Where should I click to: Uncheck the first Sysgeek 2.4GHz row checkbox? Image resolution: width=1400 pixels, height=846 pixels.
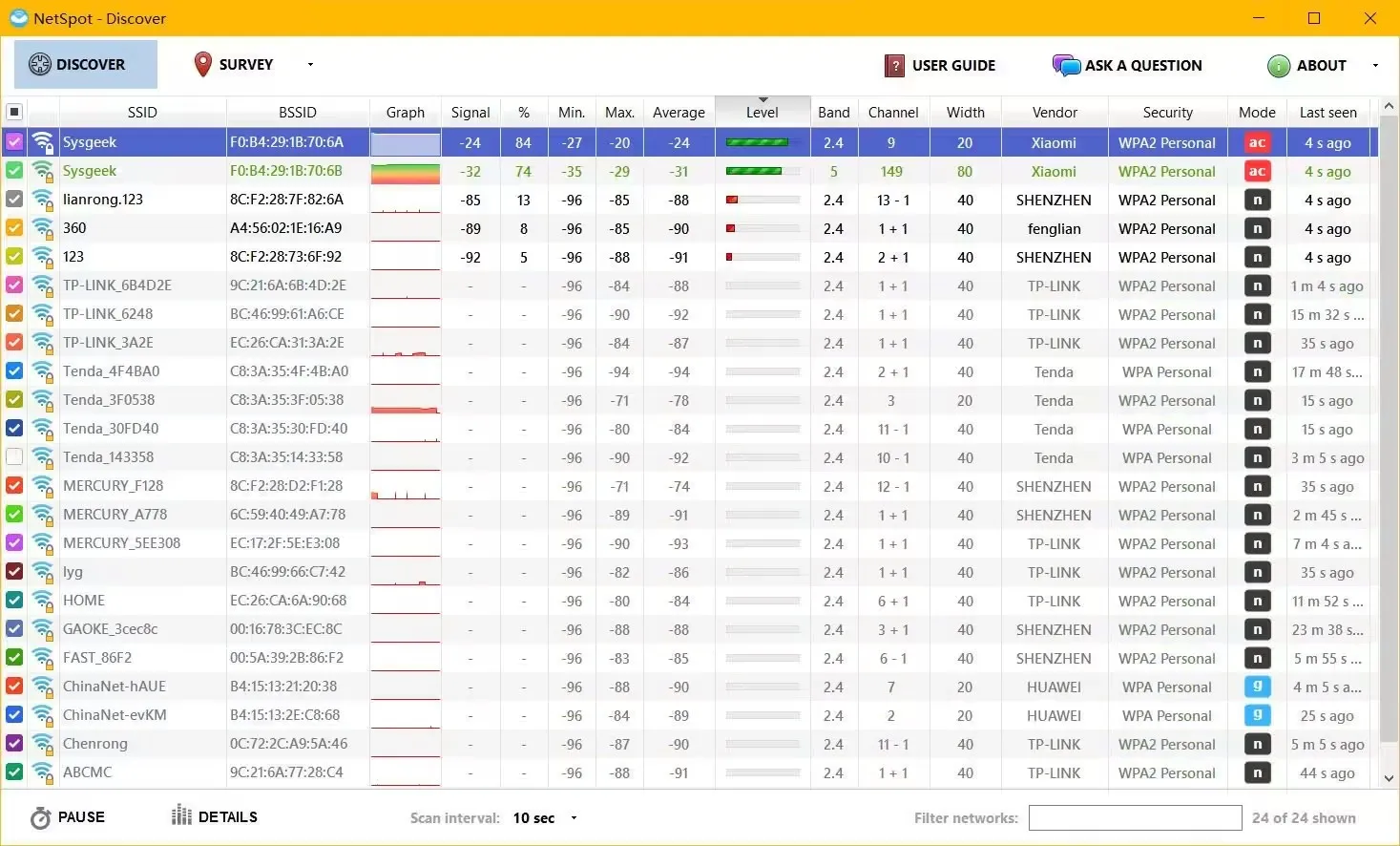[14, 142]
